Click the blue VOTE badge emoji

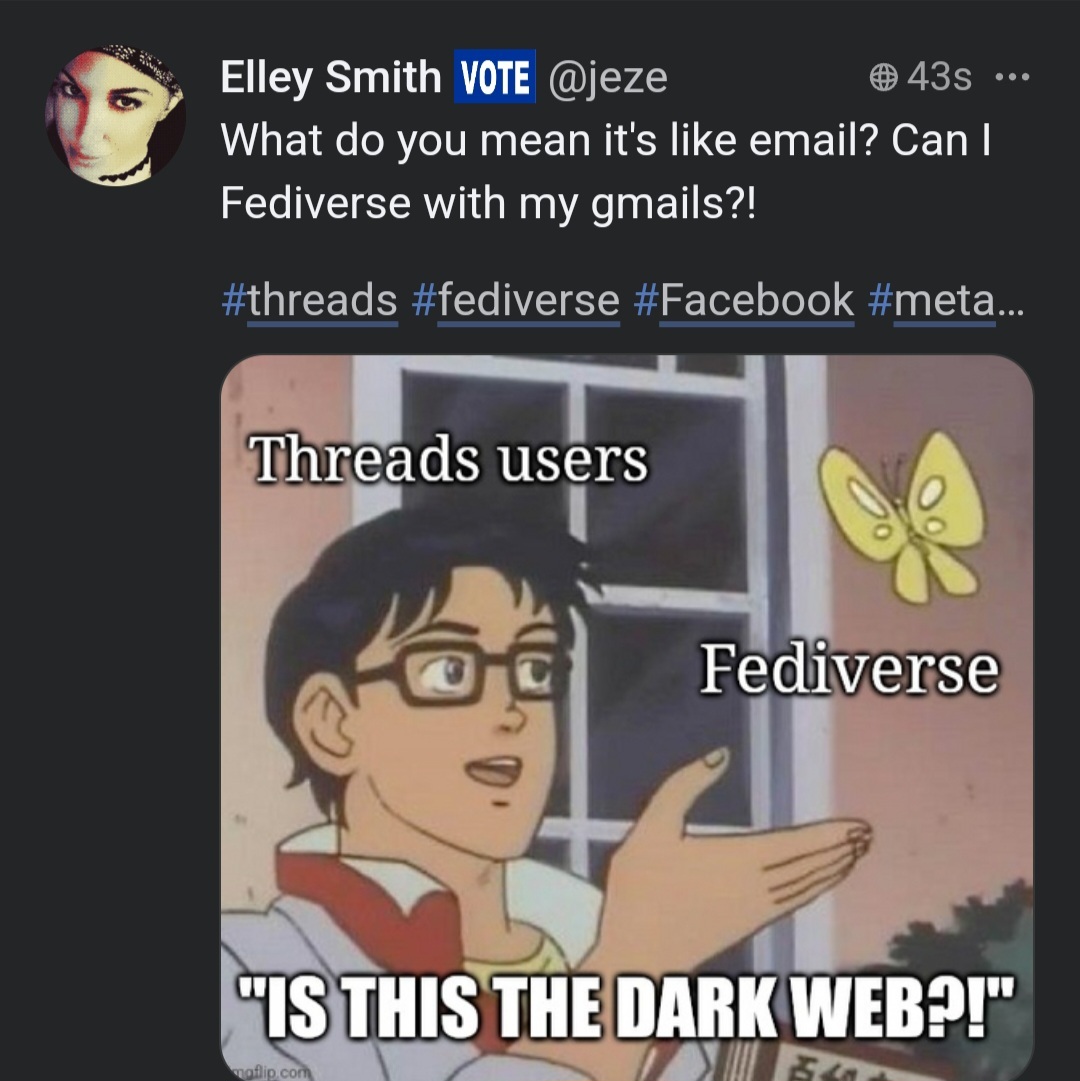pos(495,76)
